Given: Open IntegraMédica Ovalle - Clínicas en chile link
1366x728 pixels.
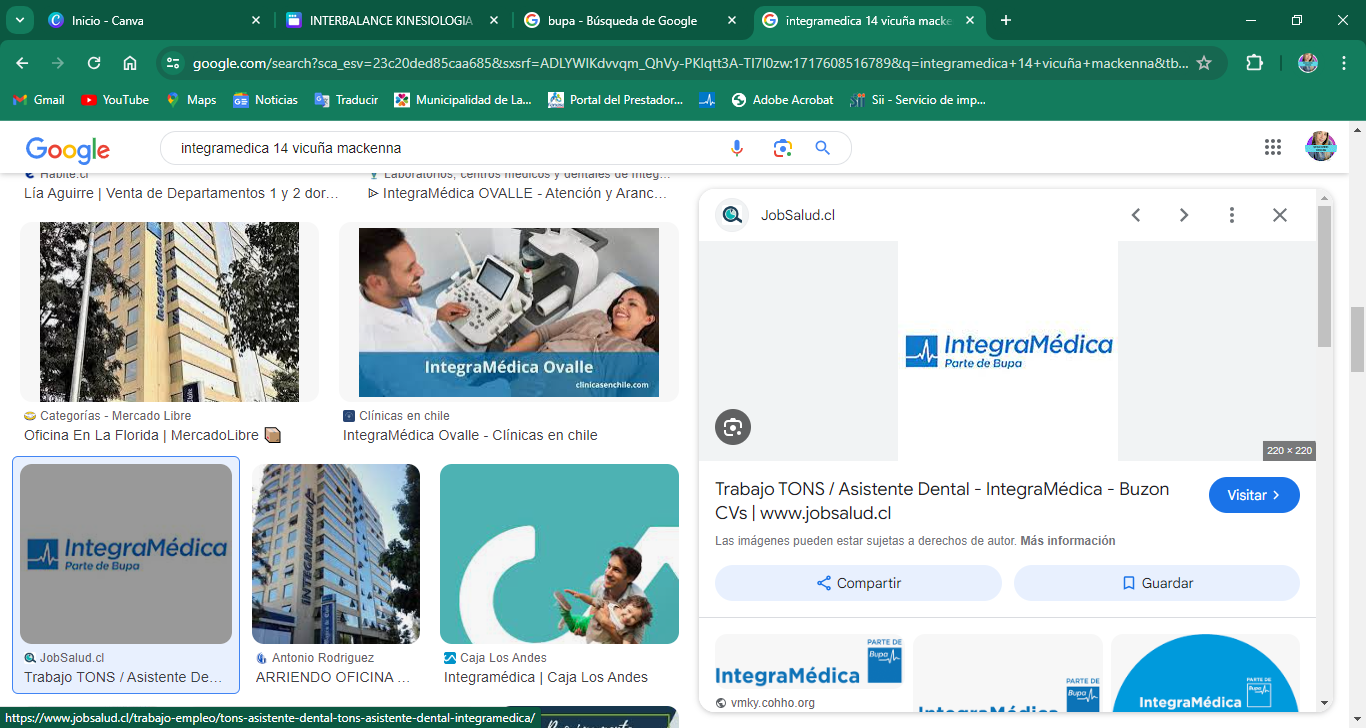Looking at the screenshot, I should tap(470, 435).
